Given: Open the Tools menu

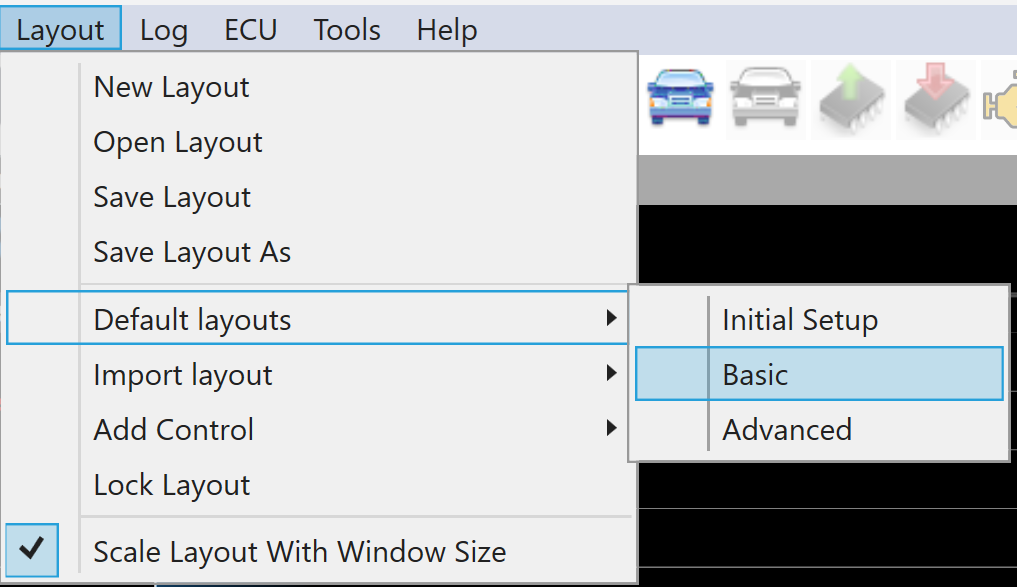Looking at the screenshot, I should pos(347,30).
